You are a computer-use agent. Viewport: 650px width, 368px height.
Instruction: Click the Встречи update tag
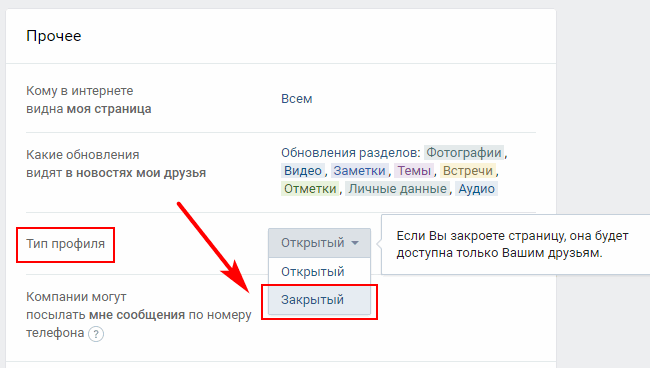point(468,170)
